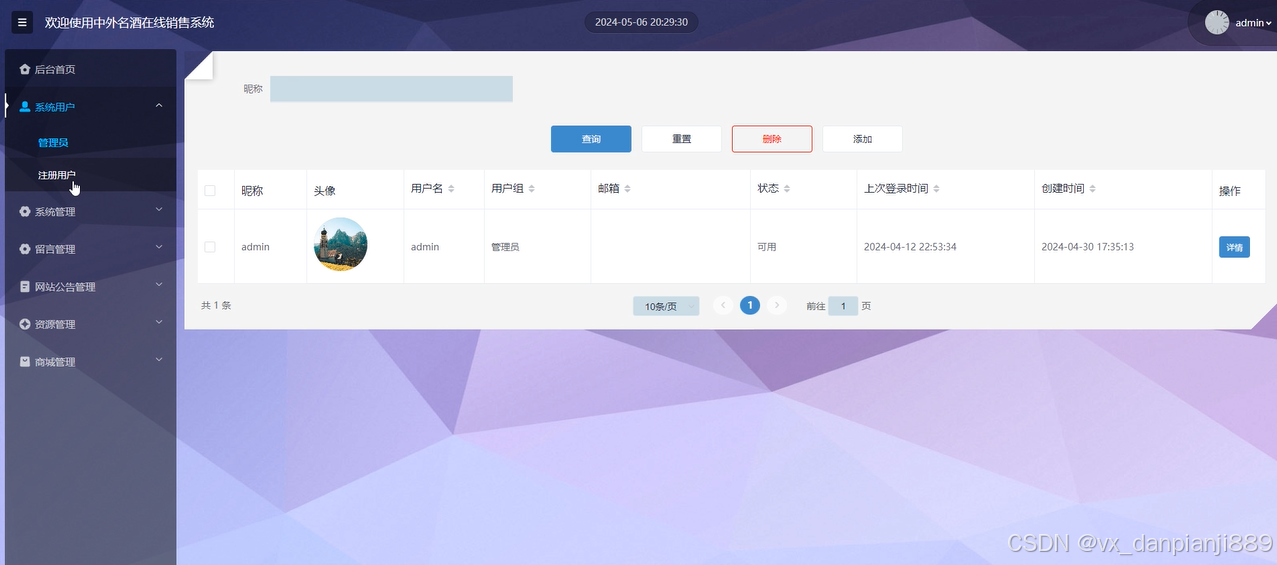Click the 前往 page number input box
The image size is (1277, 565).
843,306
